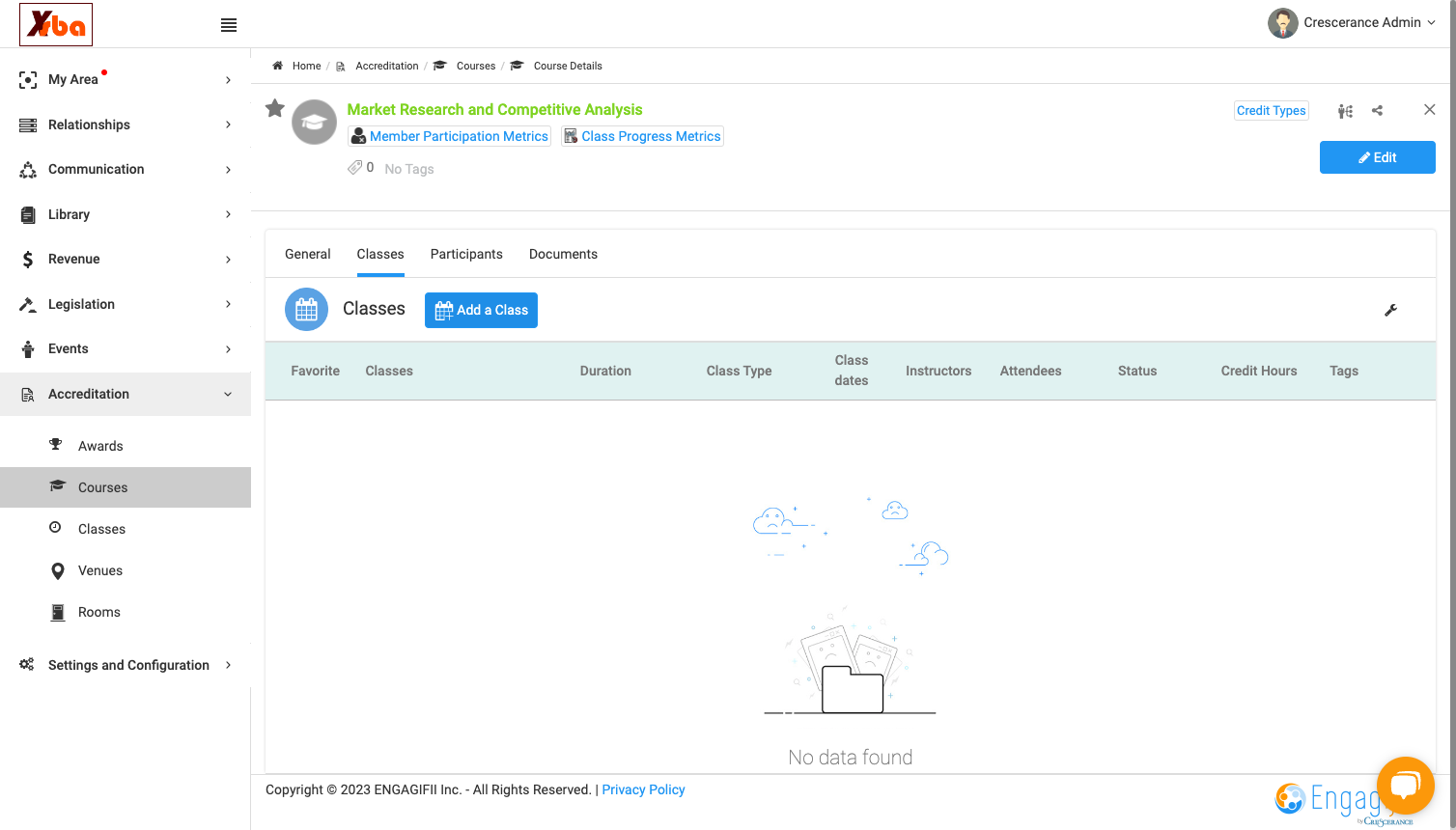The height and width of the screenshot is (830, 1456).
Task: Open the Privacy Policy link
Action: [x=643, y=789]
